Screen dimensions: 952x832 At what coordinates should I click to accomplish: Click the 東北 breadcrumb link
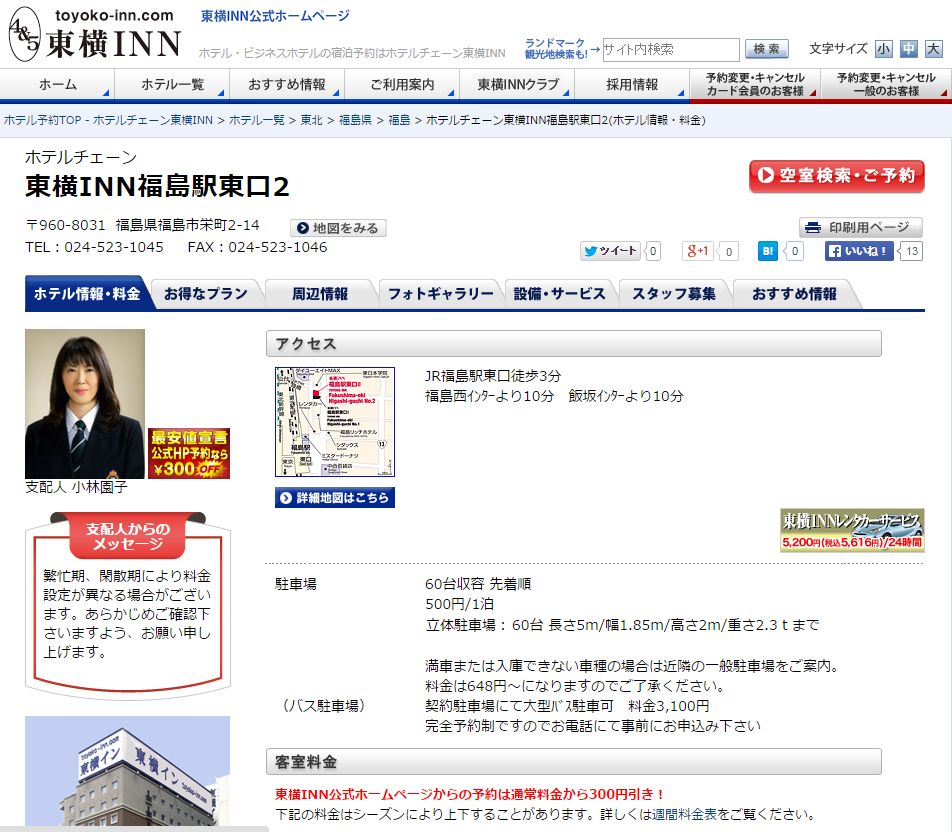311,120
